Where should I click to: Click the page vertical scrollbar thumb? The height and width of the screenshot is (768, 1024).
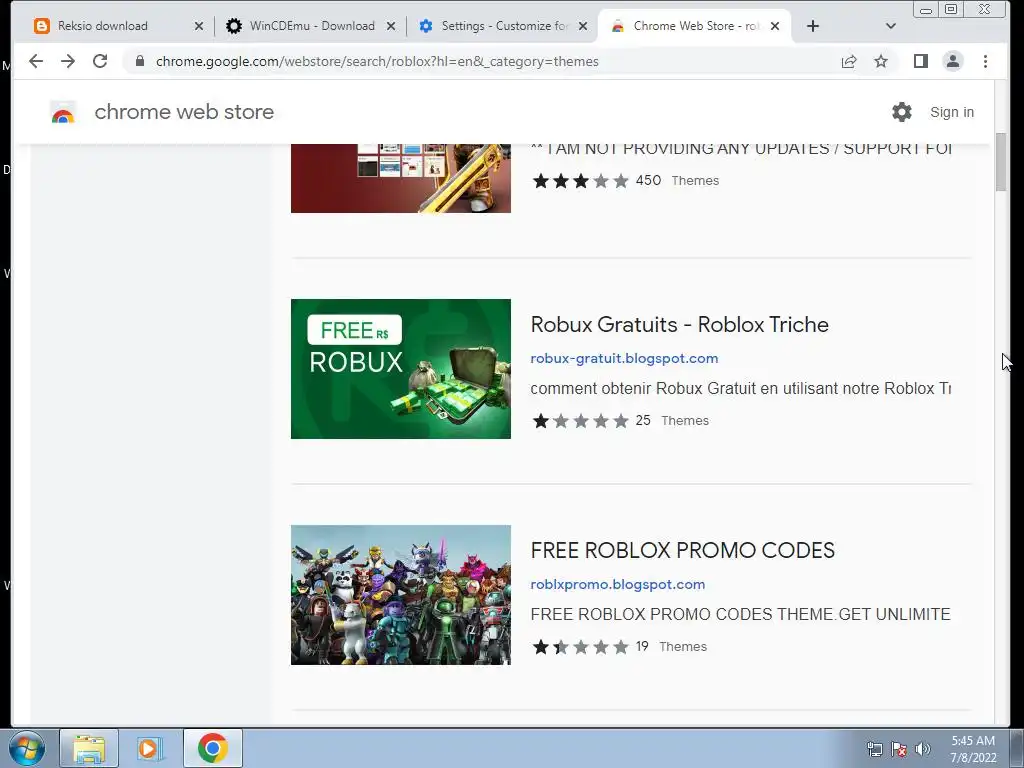[1000, 162]
